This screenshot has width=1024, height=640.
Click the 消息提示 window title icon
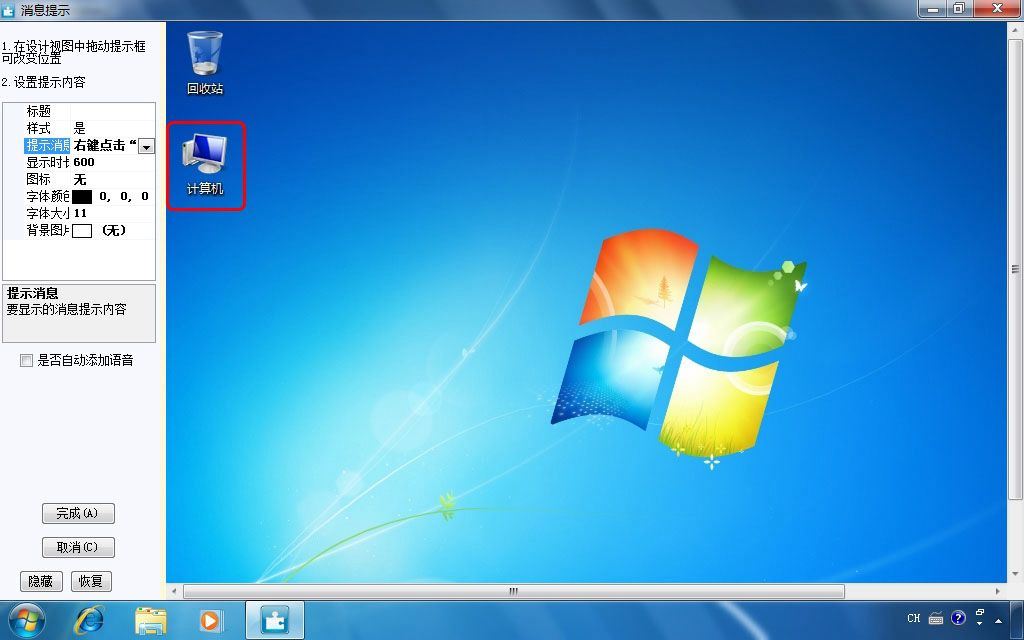click(x=8, y=10)
